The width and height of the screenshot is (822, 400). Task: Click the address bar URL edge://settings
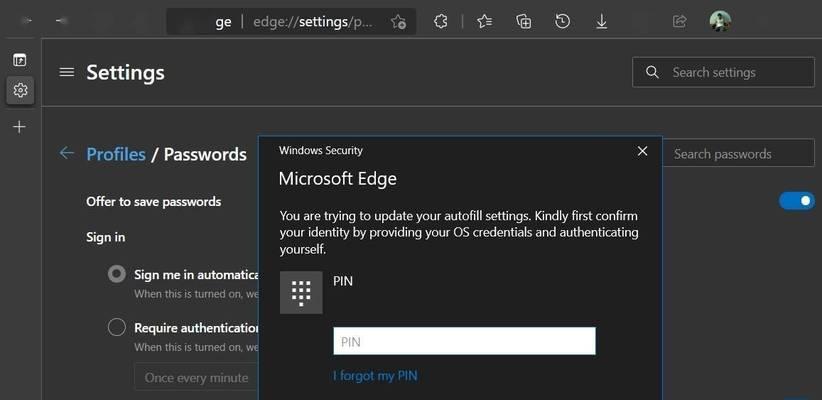point(313,22)
